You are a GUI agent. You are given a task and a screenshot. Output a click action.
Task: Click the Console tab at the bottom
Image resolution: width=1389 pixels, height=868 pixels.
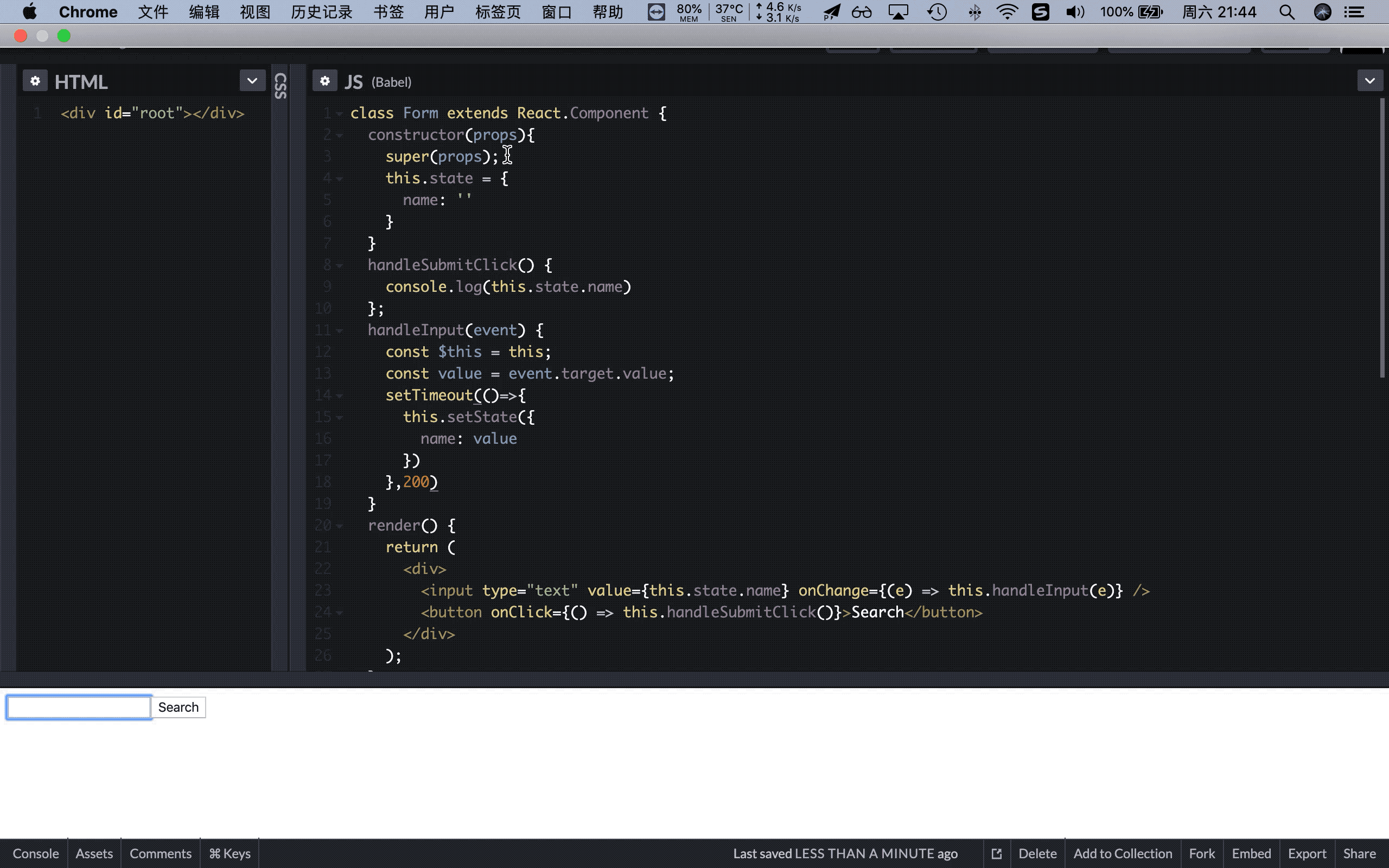(x=35, y=853)
